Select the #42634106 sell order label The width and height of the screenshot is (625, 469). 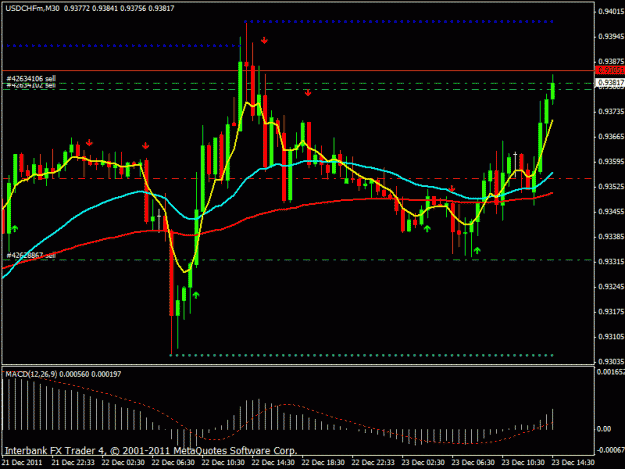pos(31,78)
